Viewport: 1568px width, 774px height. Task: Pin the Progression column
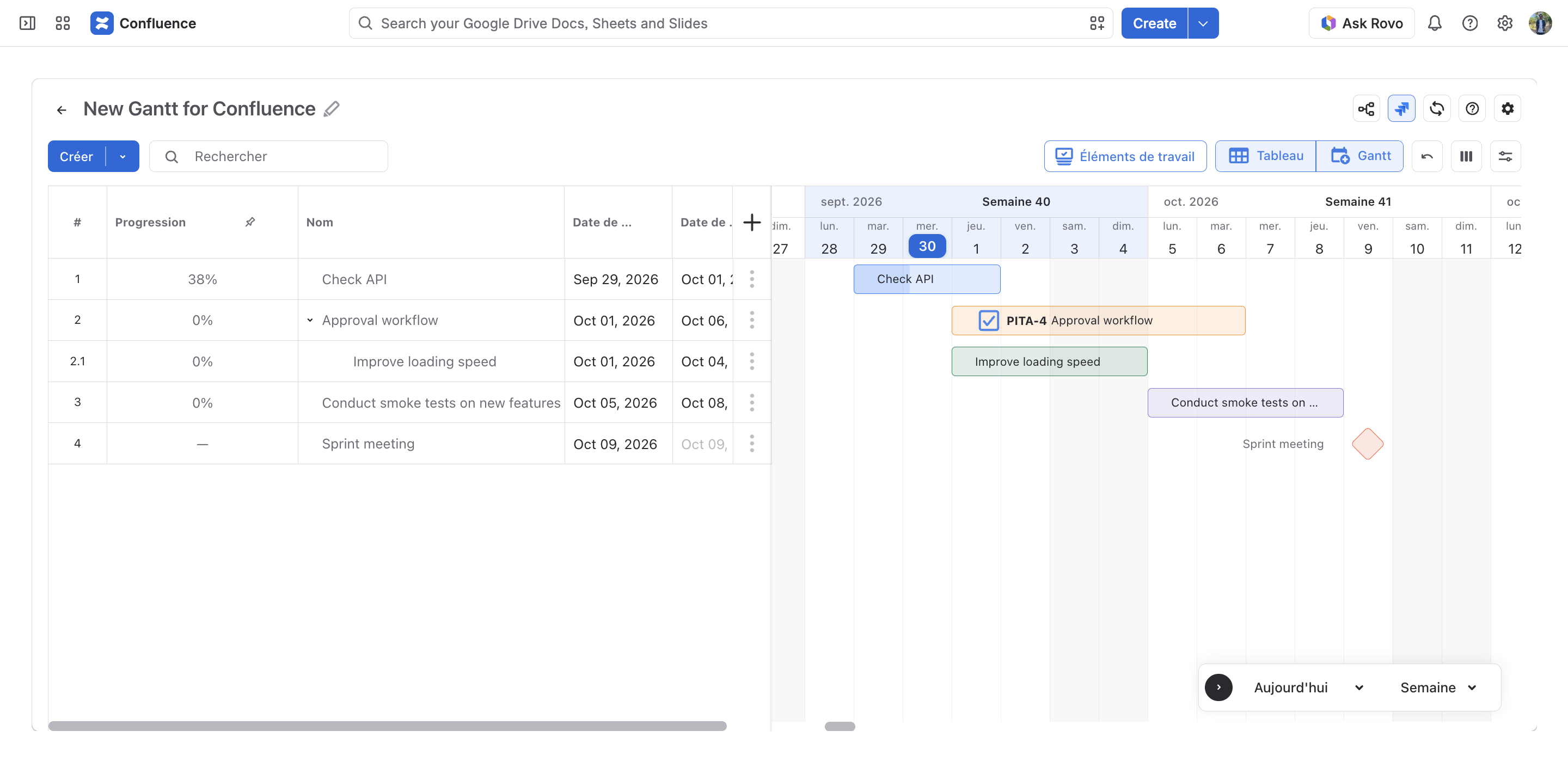[250, 222]
